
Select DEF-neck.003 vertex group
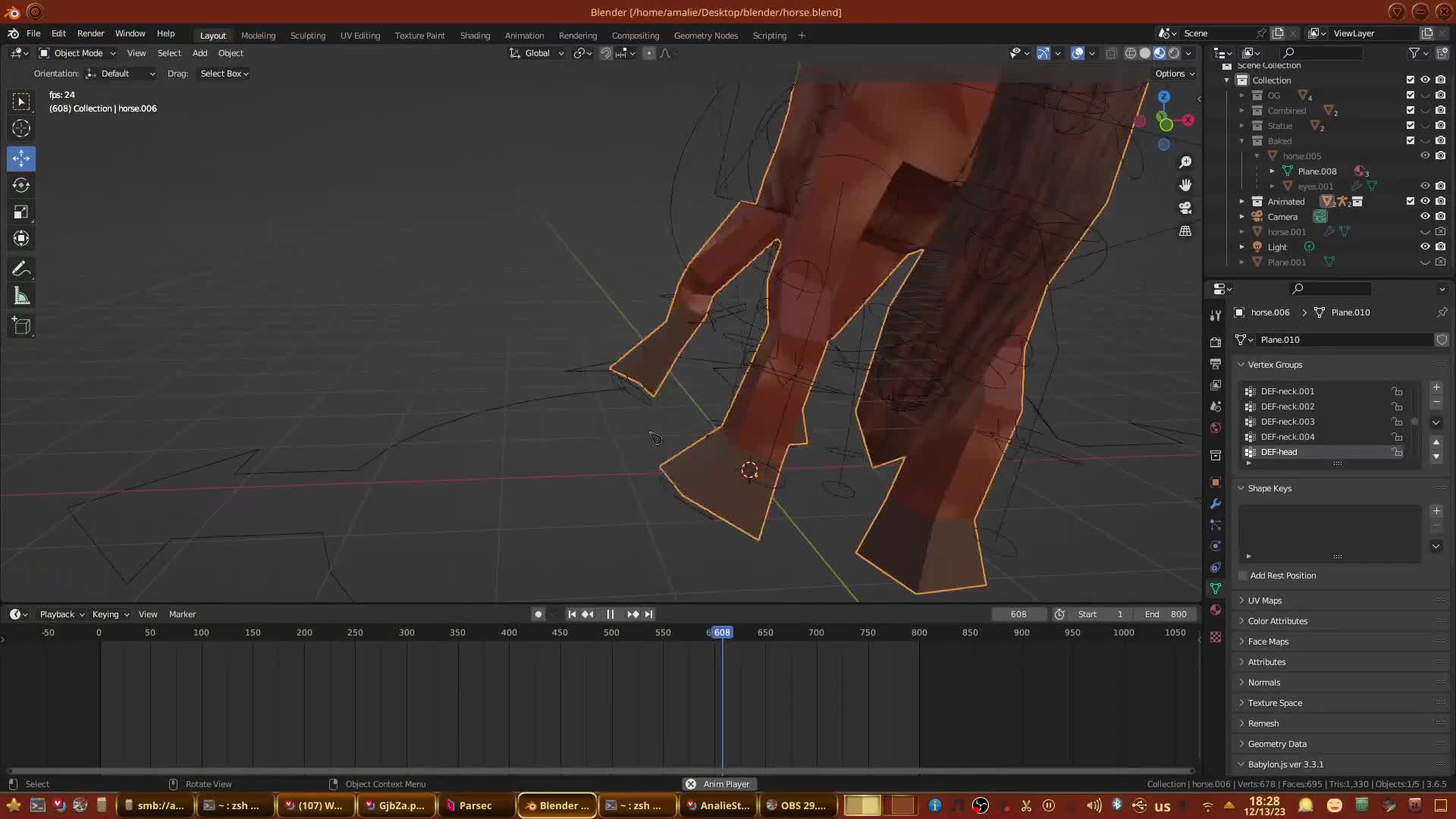pyautogui.click(x=1288, y=422)
